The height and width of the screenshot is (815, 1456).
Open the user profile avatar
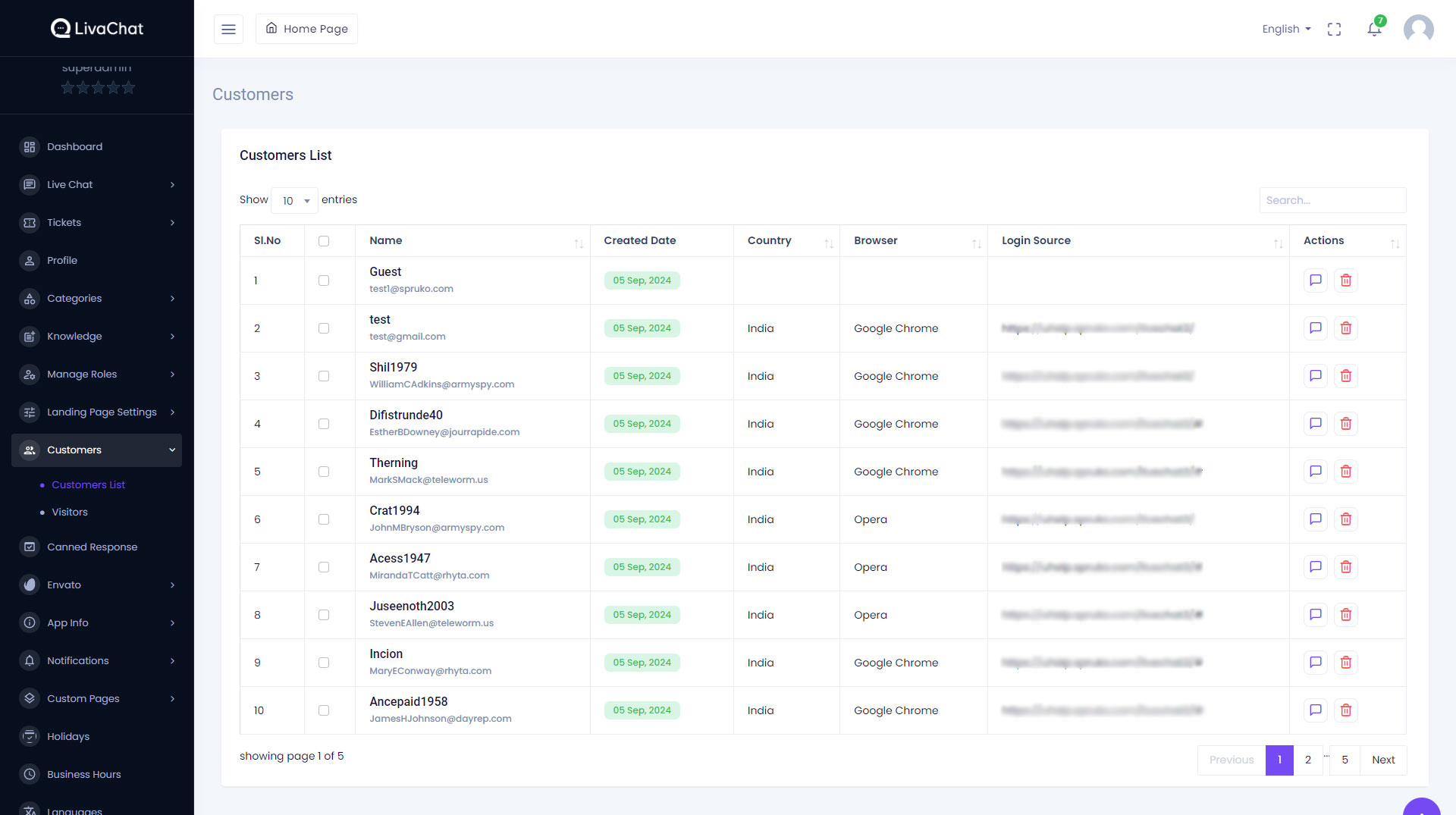coord(1418,29)
